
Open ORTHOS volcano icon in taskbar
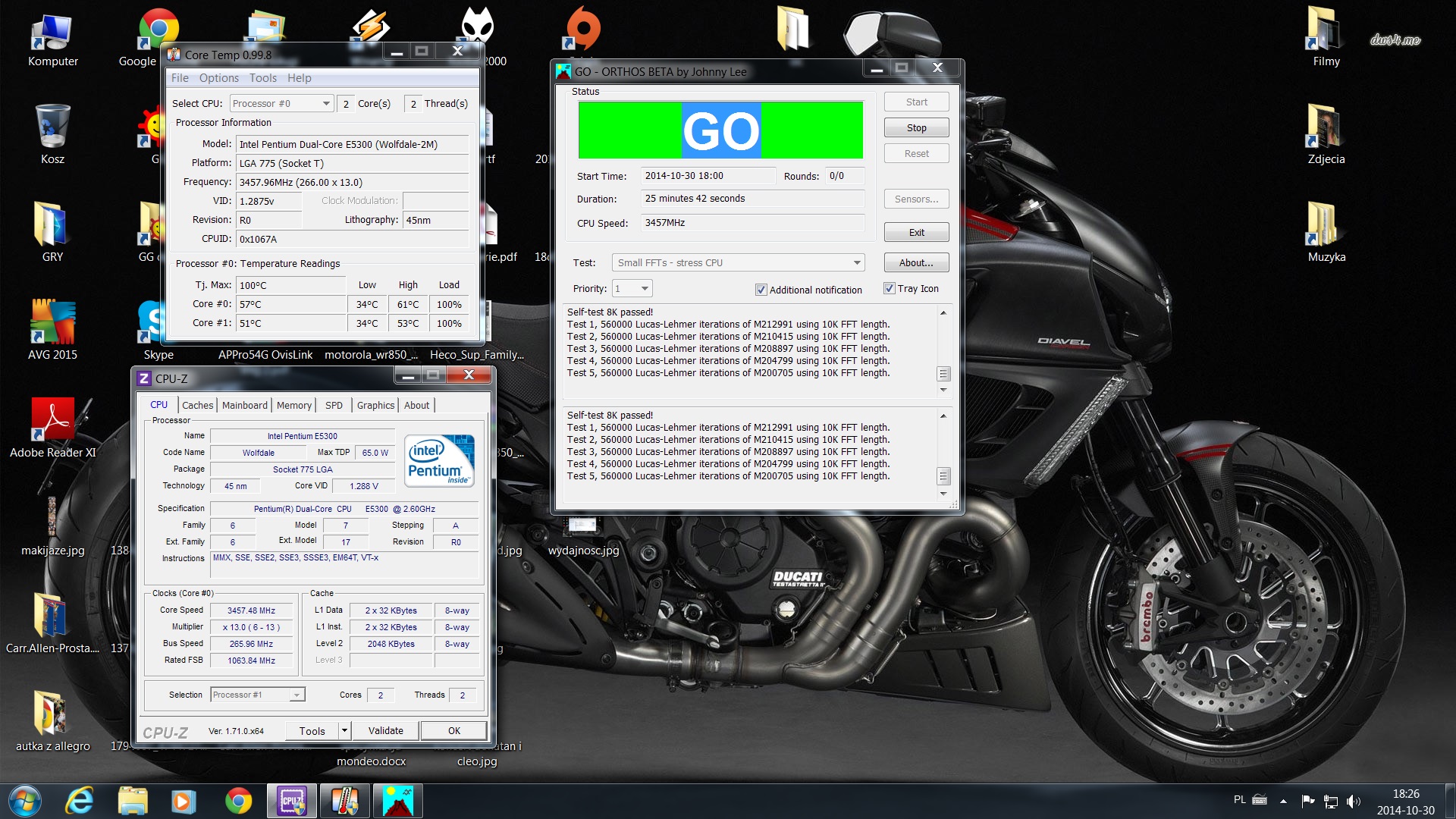(397, 801)
